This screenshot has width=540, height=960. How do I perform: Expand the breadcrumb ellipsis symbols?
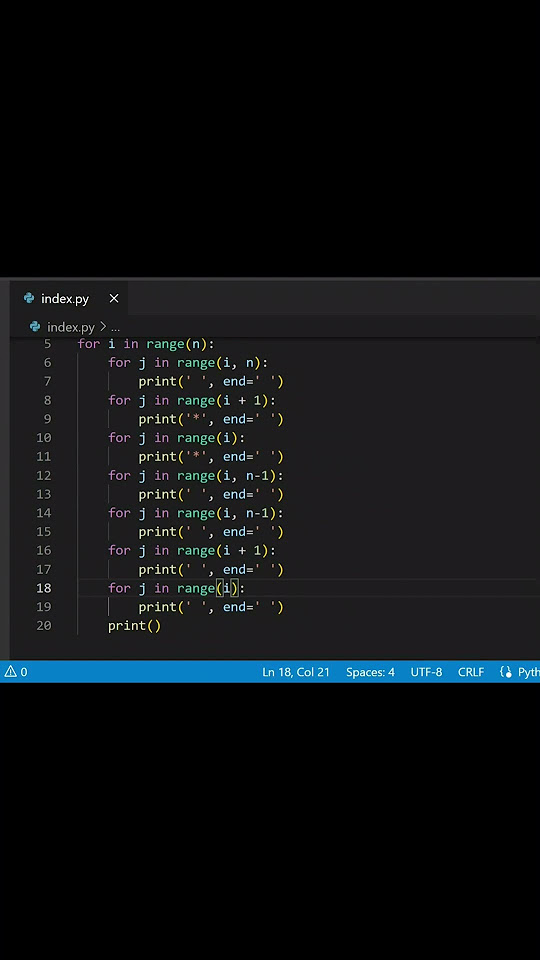[115, 328]
